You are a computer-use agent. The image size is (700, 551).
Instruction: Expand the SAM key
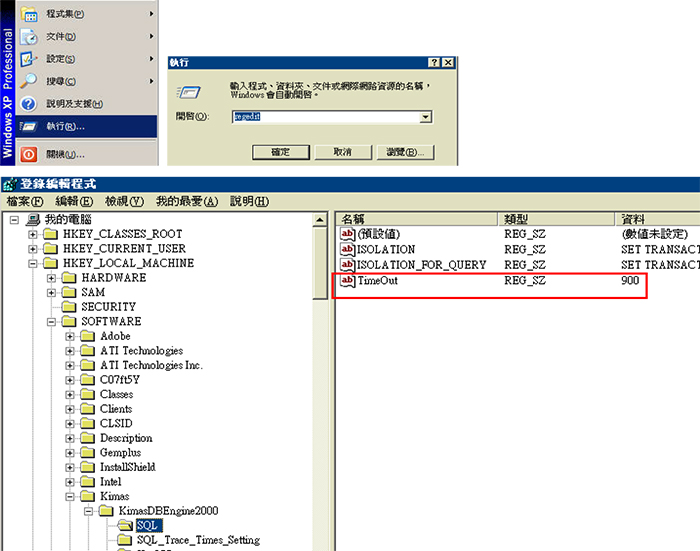[x=51, y=293]
